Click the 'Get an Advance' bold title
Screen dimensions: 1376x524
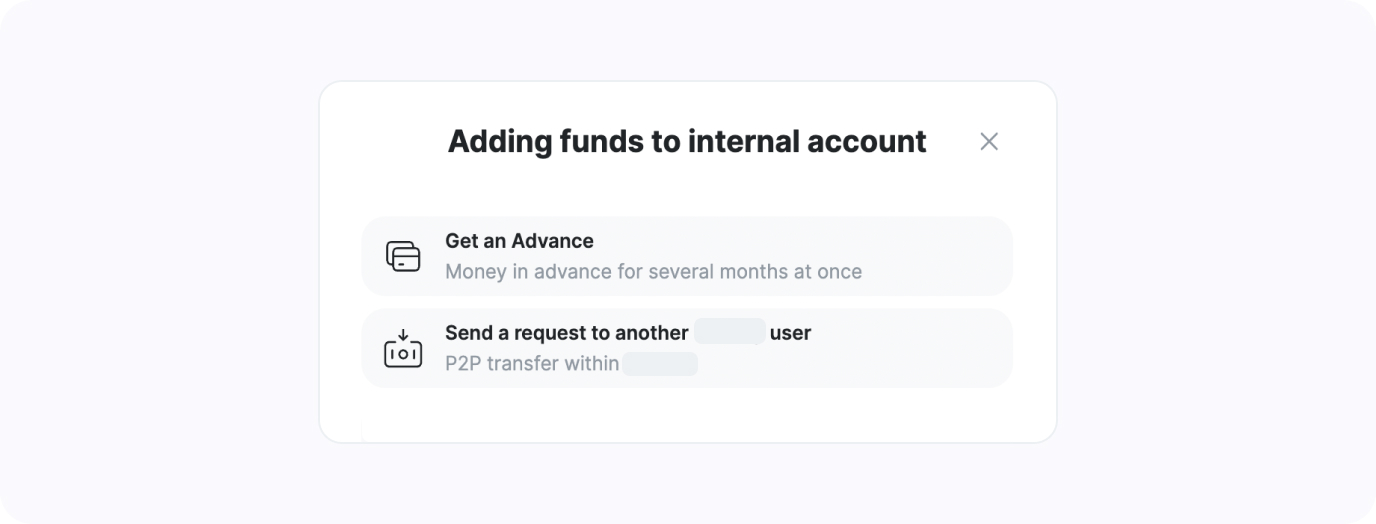pos(519,241)
